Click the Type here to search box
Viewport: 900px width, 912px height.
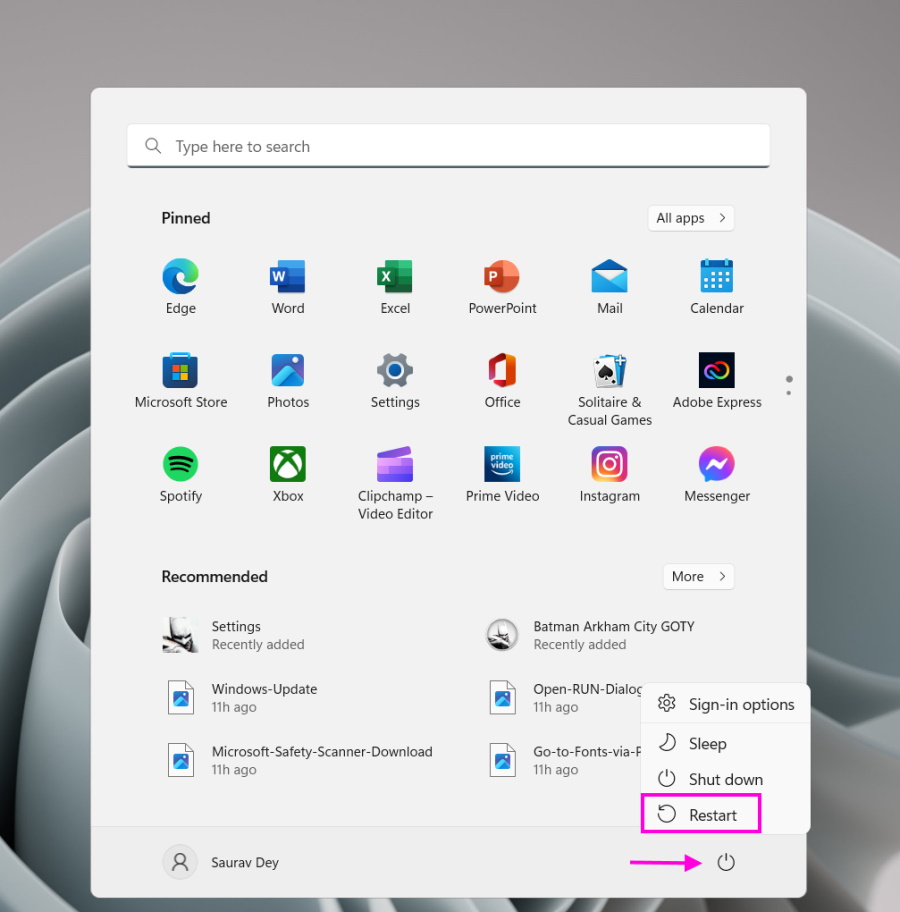click(448, 146)
